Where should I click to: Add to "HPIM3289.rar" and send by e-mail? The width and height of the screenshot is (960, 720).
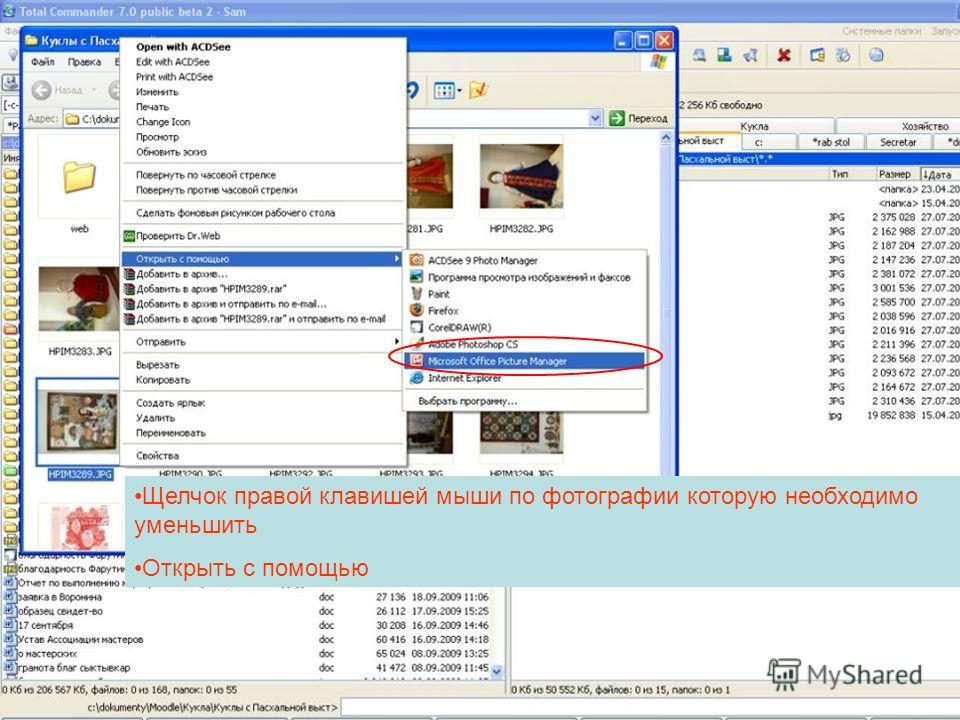(263, 319)
